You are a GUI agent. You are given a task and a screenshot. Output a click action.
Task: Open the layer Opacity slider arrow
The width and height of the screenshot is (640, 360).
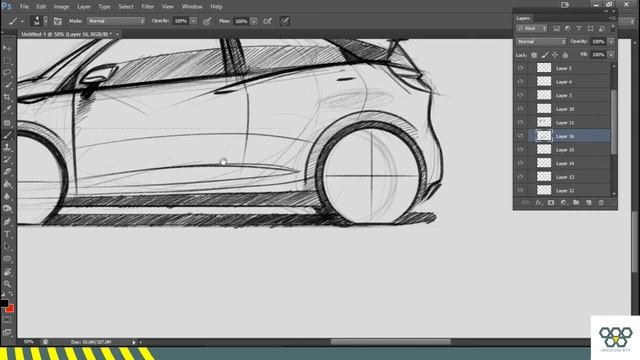click(x=611, y=42)
